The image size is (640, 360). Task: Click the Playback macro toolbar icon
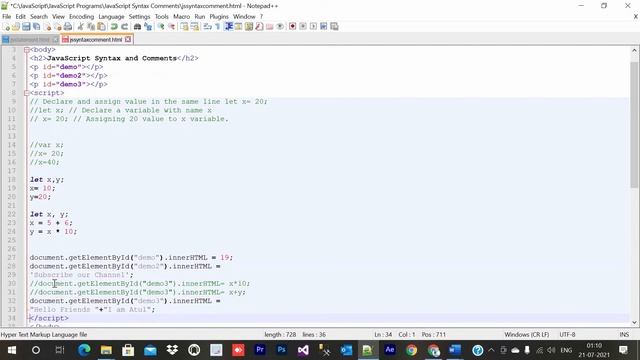tap(313, 27)
